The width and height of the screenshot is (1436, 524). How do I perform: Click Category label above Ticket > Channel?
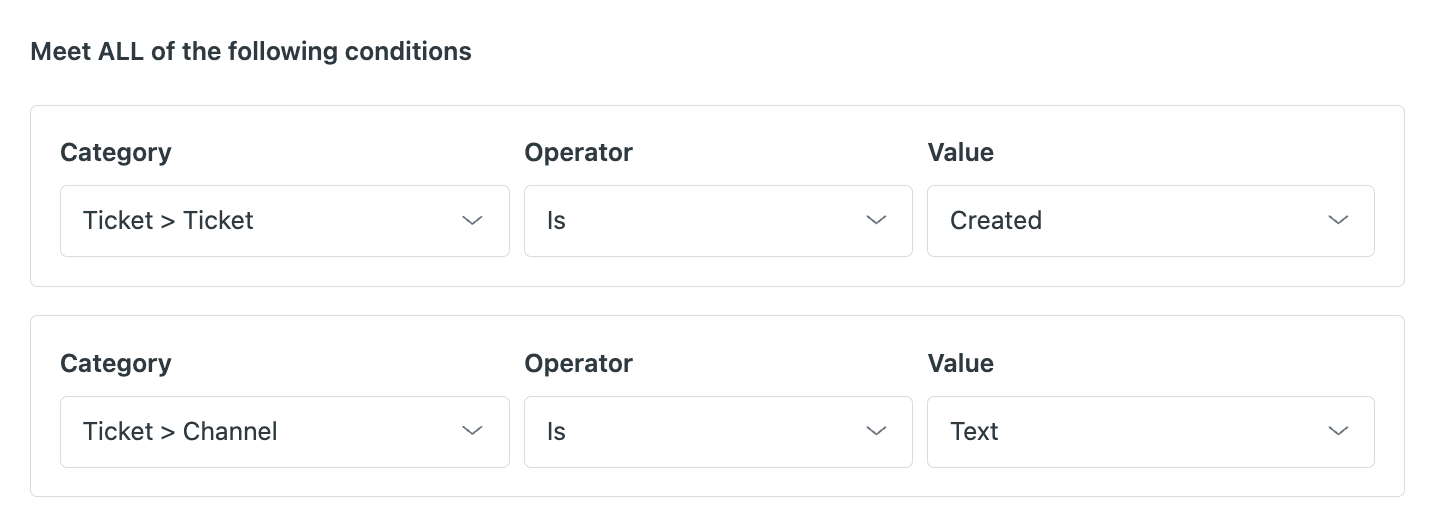(116, 363)
